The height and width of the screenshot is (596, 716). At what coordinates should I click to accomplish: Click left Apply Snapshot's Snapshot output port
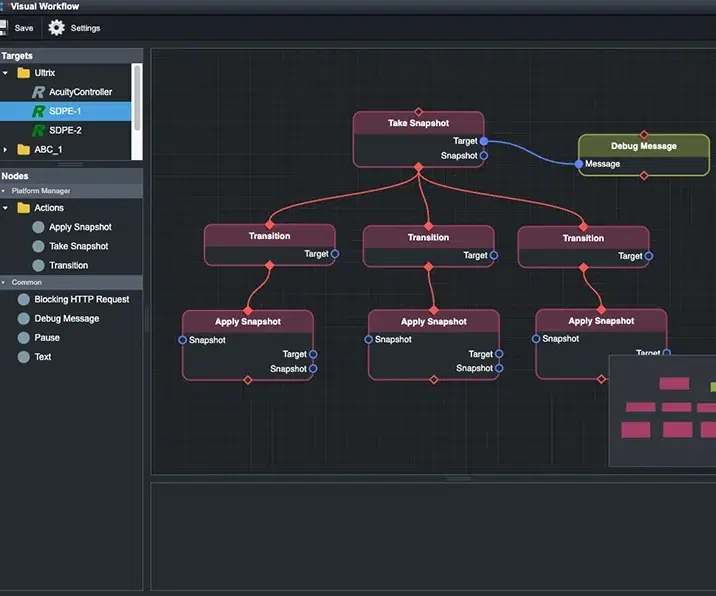tap(313, 369)
